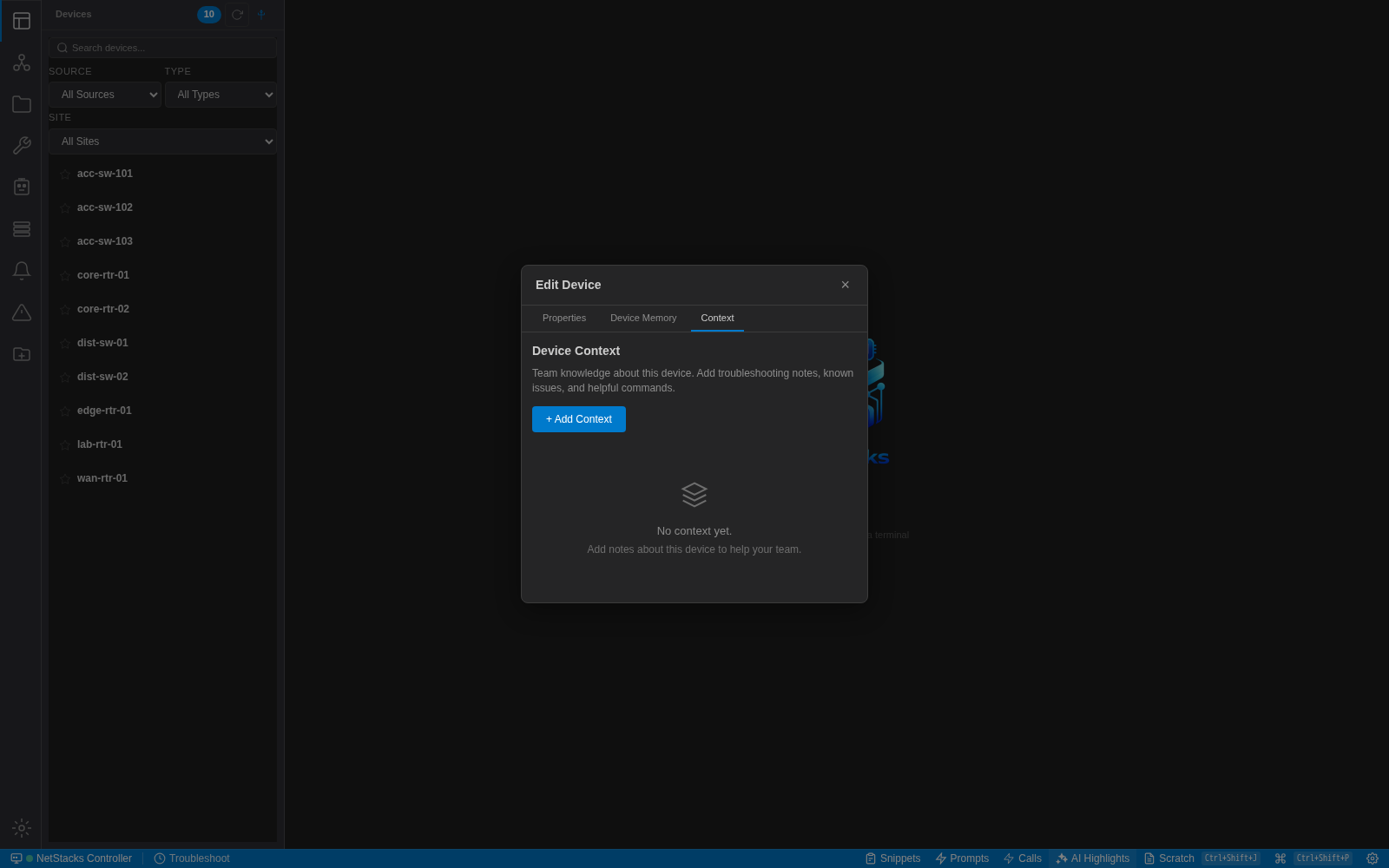Favorite the dist-sw-02 device star
Screen dimensions: 1389x868
coord(65,378)
